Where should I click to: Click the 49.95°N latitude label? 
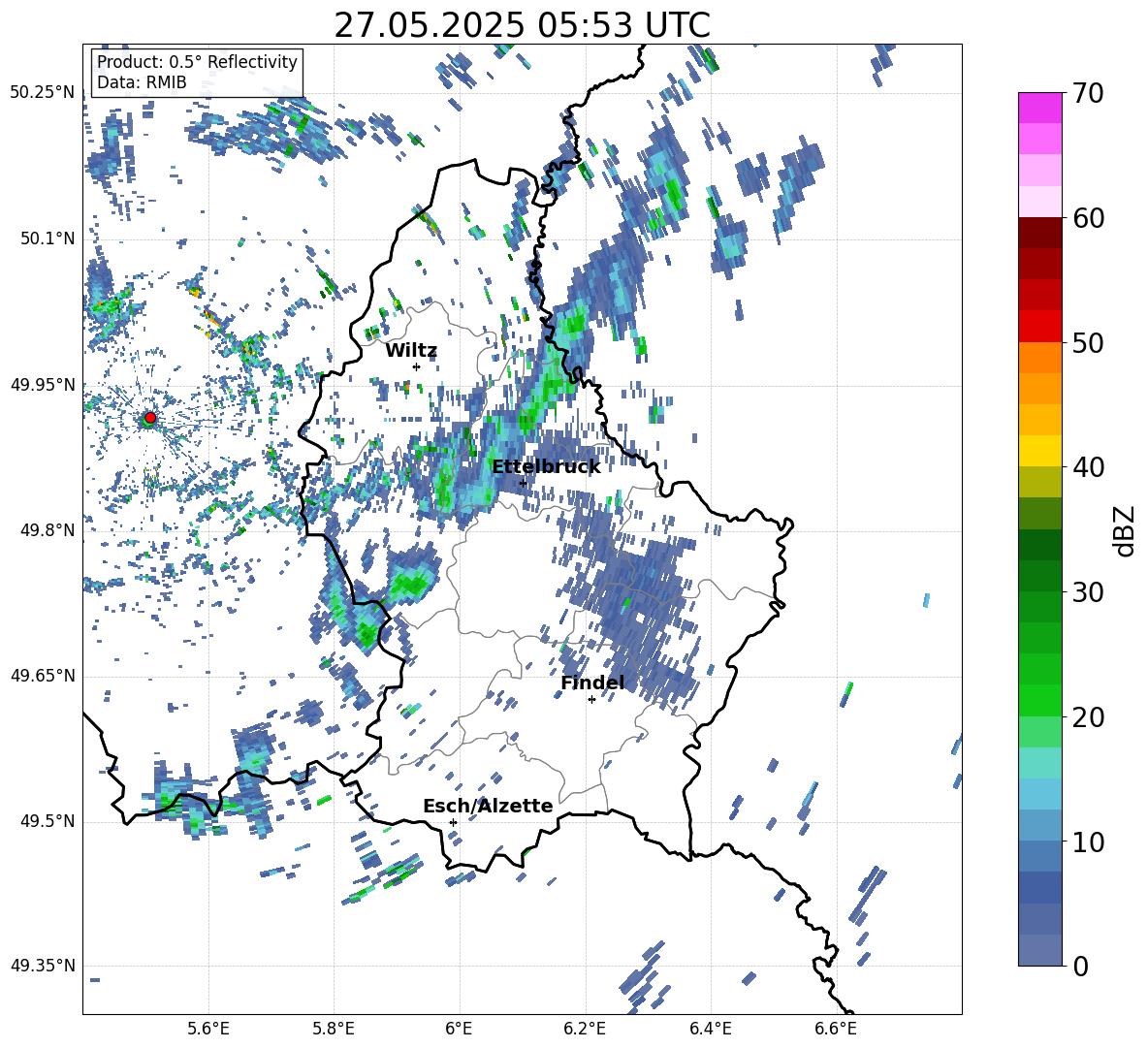point(43,385)
